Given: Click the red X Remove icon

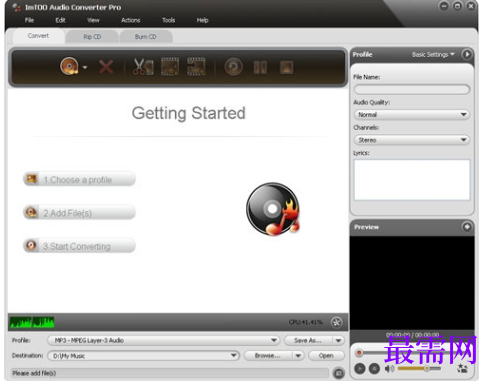Looking at the screenshot, I should coord(106,67).
